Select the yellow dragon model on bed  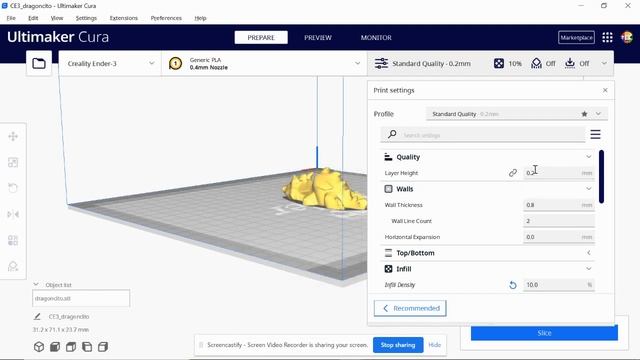tap(324, 189)
